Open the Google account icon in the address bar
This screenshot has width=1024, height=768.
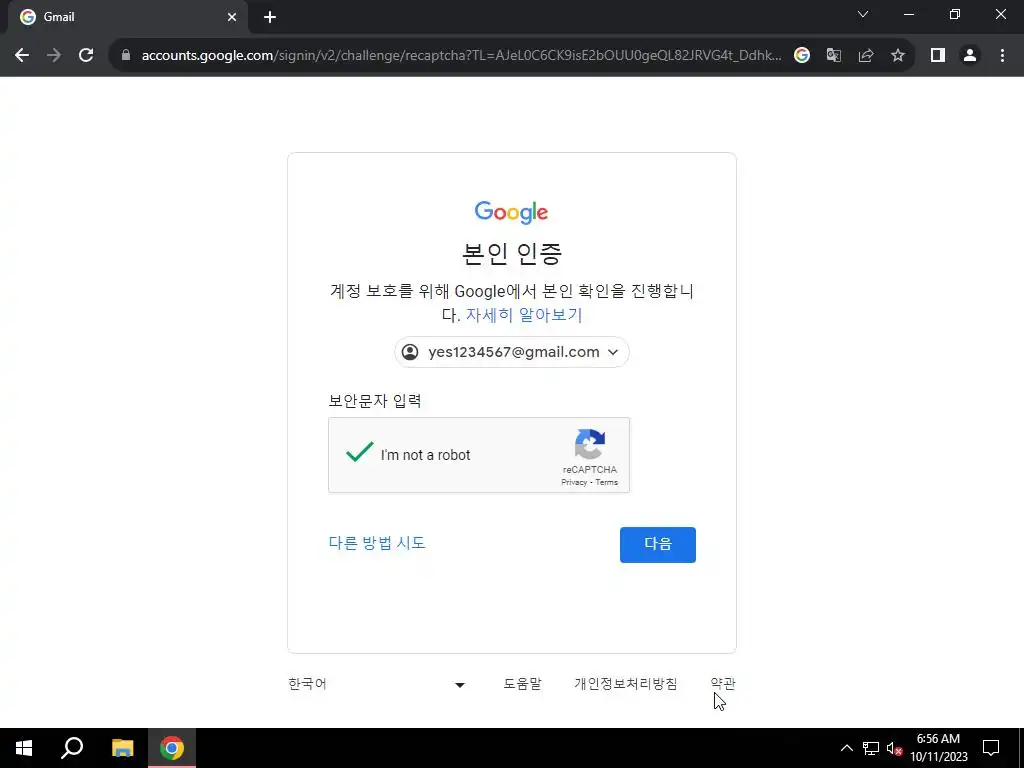(801, 56)
